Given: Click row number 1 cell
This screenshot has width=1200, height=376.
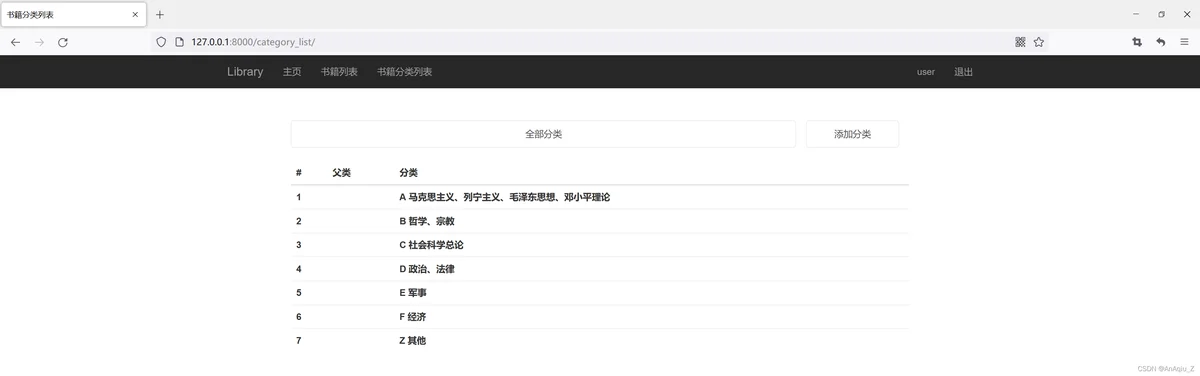Looking at the screenshot, I should pyautogui.click(x=299, y=197).
